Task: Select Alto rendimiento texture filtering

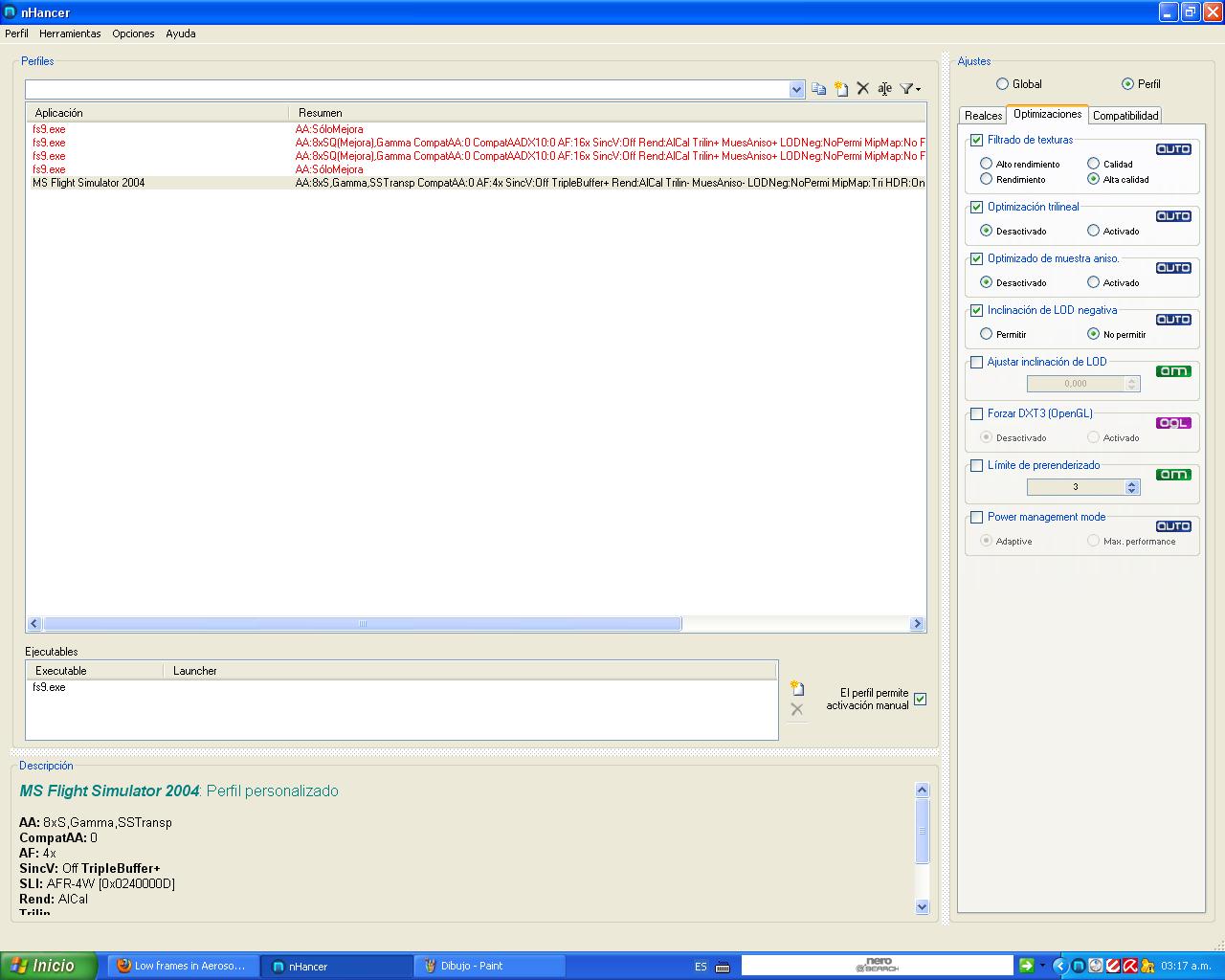Action: (x=987, y=164)
